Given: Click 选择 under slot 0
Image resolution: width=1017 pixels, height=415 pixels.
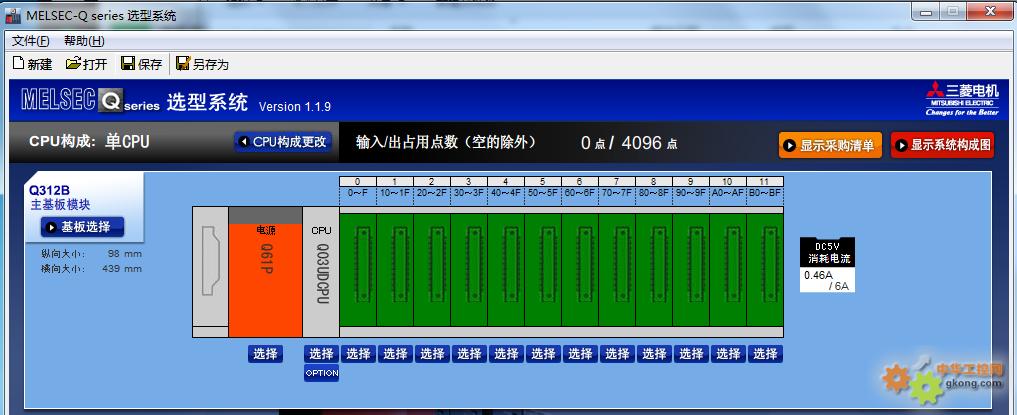Looking at the screenshot, I should pyautogui.click(x=358, y=353).
